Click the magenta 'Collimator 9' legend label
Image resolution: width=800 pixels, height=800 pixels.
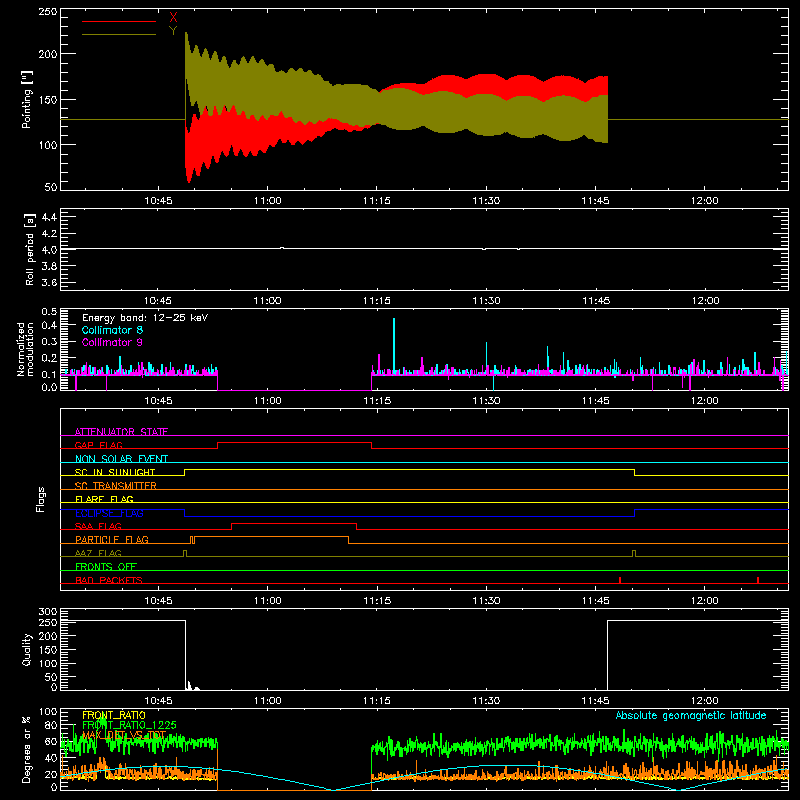coord(112,342)
